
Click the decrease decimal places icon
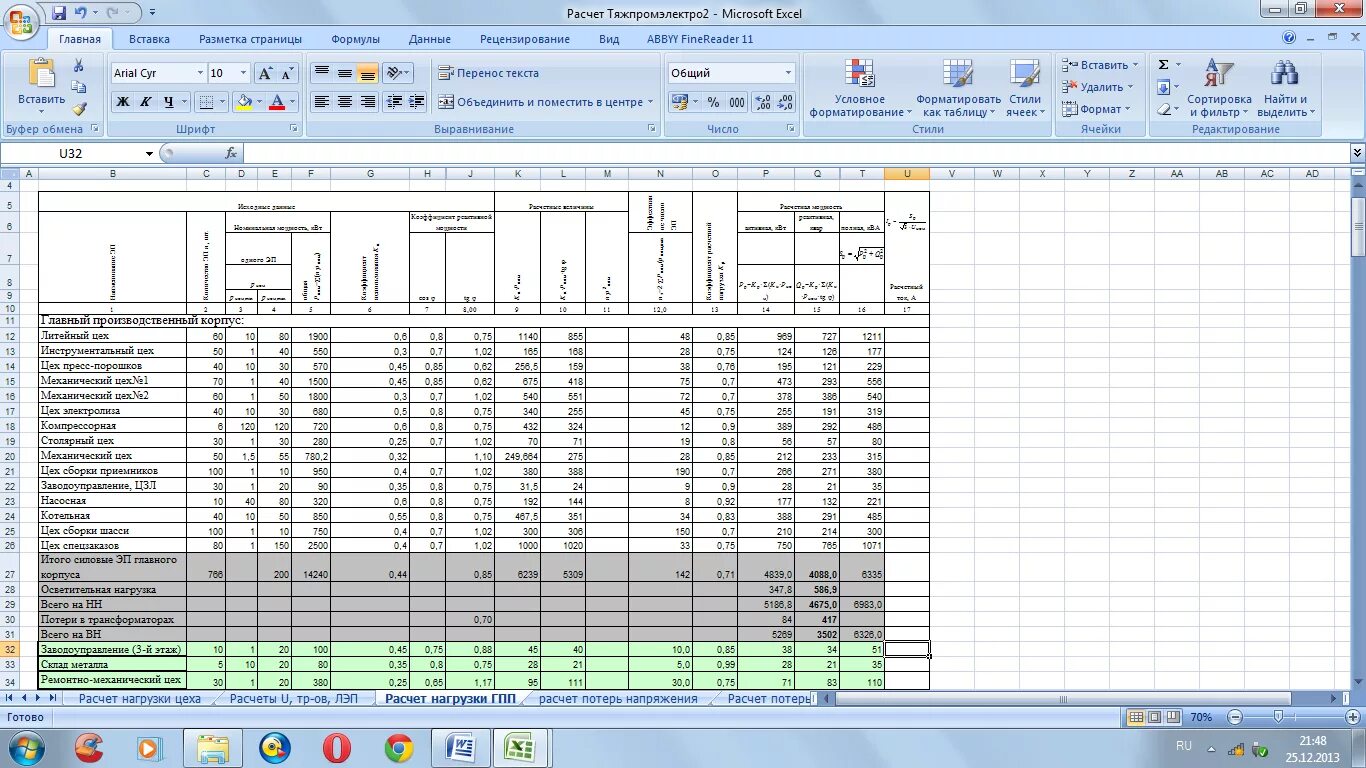[785, 102]
